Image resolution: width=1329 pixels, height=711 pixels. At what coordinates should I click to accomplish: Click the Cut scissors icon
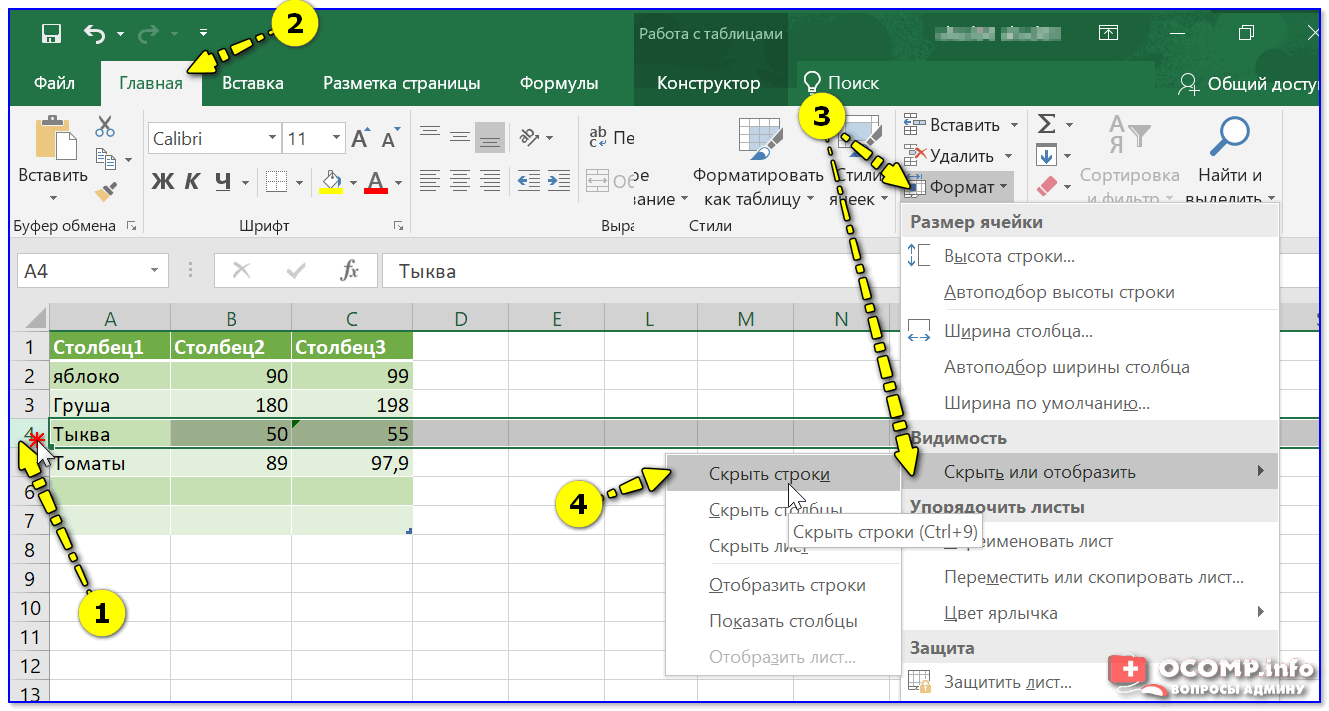105,127
